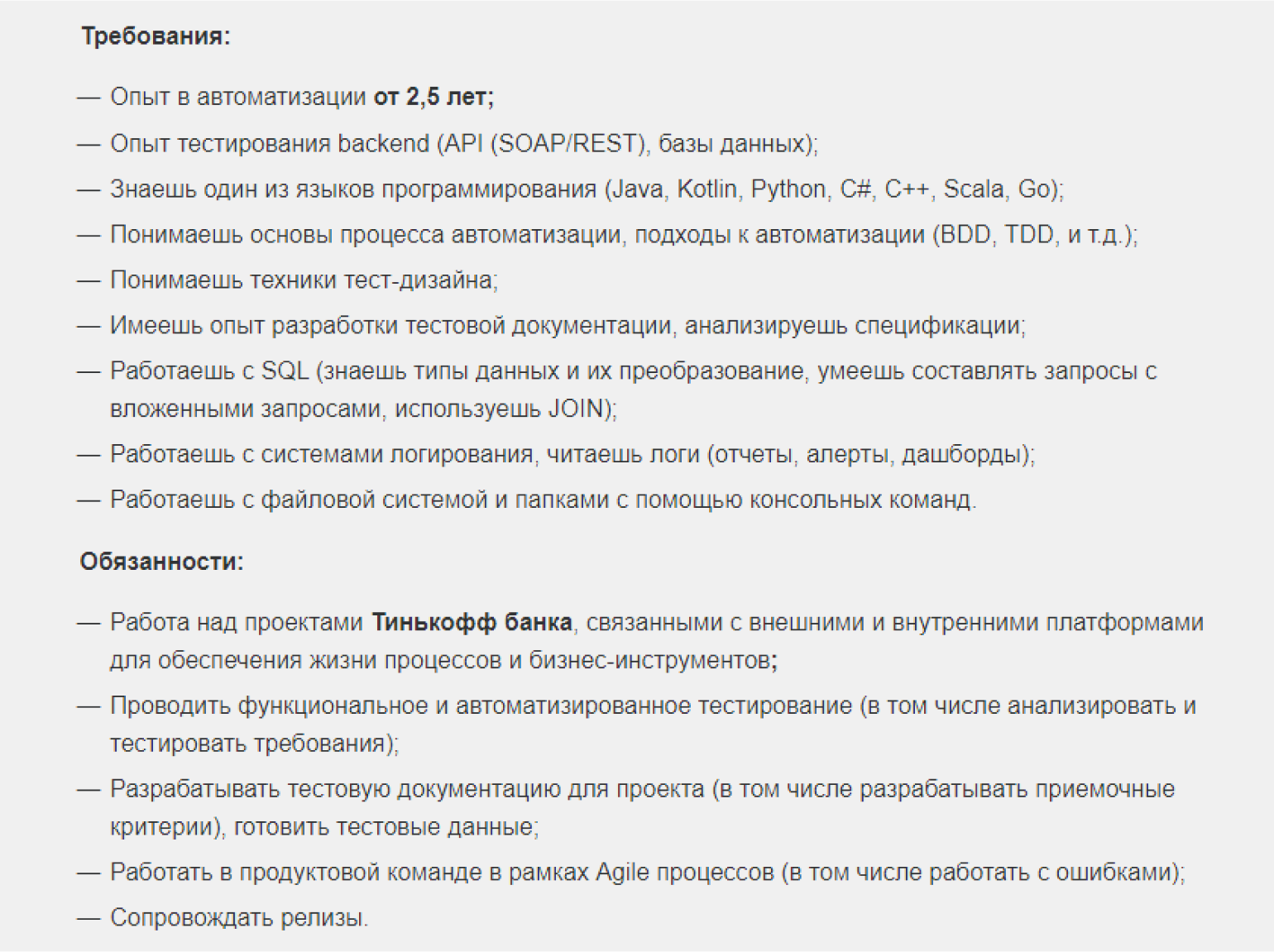Click the bold "Тинькофф банка" text
The height and width of the screenshot is (952, 1274).
[x=472, y=622]
